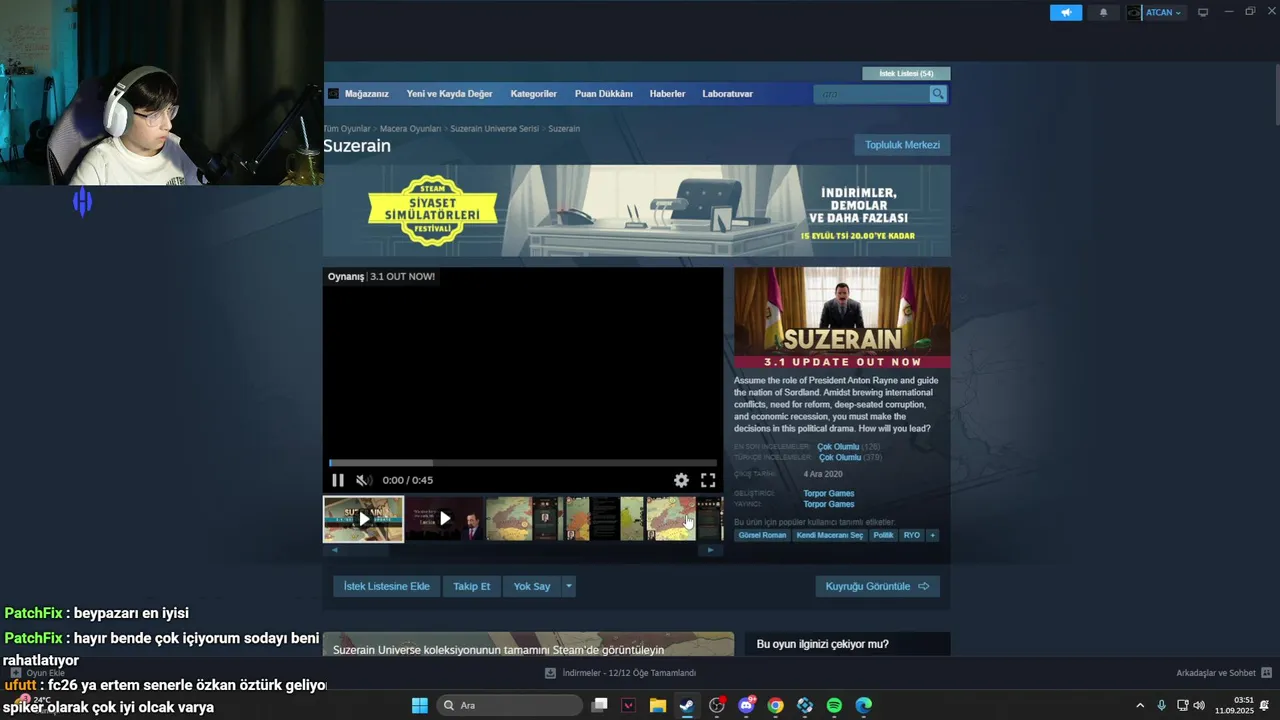The width and height of the screenshot is (1280, 720).
Task: Click the plus button to add tags
Action: 932,535
